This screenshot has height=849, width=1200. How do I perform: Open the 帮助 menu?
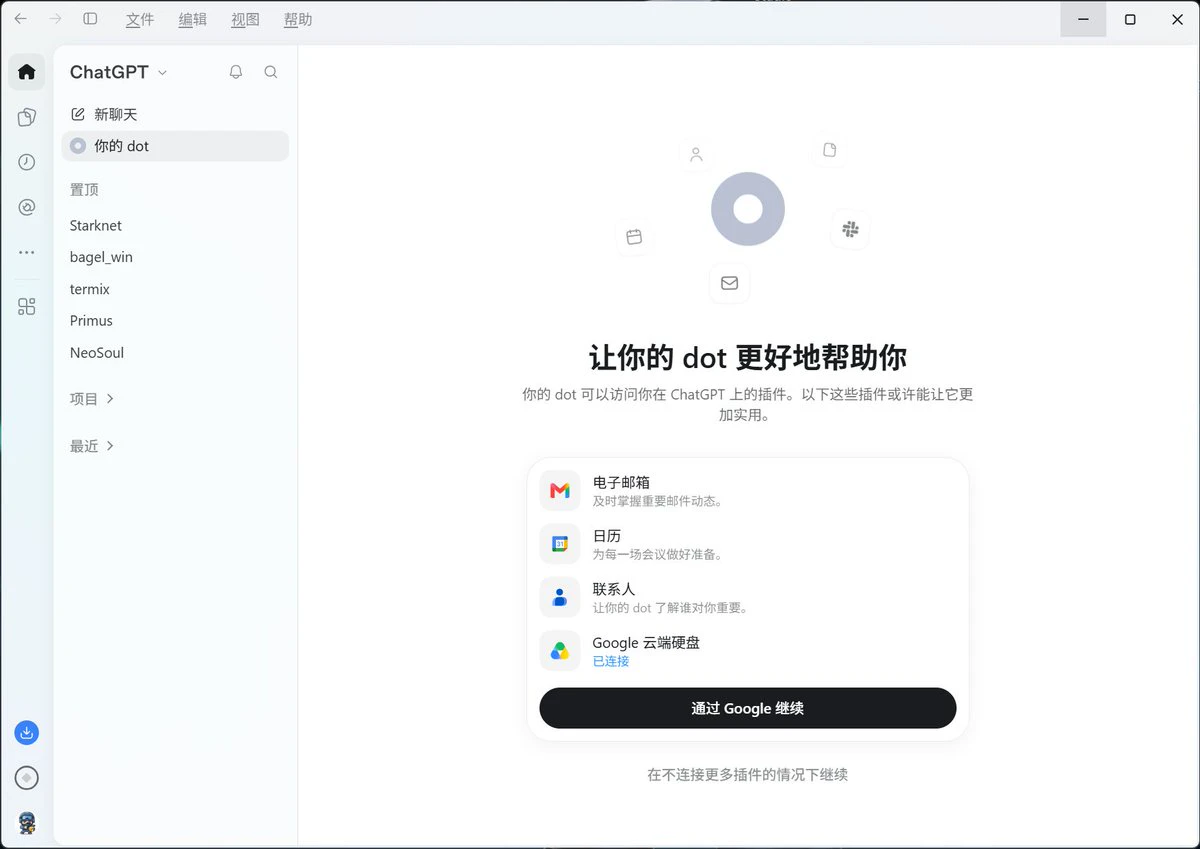tap(298, 19)
